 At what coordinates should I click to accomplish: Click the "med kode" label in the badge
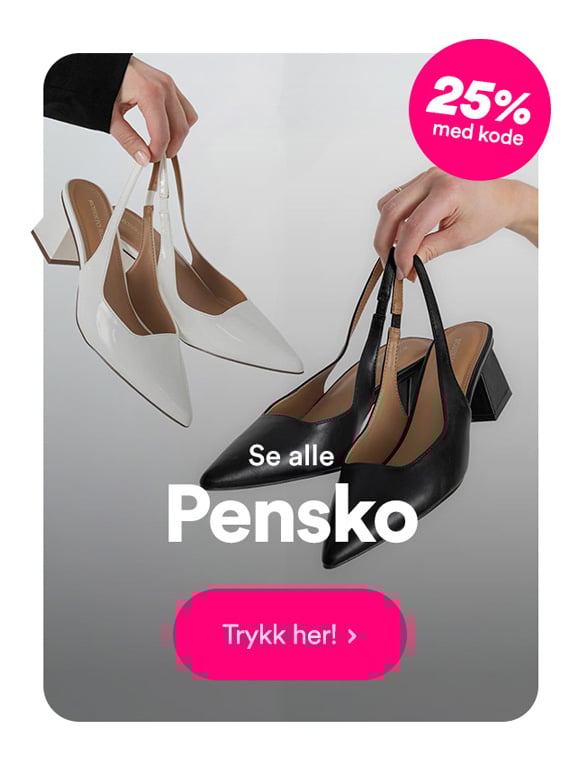478,133
